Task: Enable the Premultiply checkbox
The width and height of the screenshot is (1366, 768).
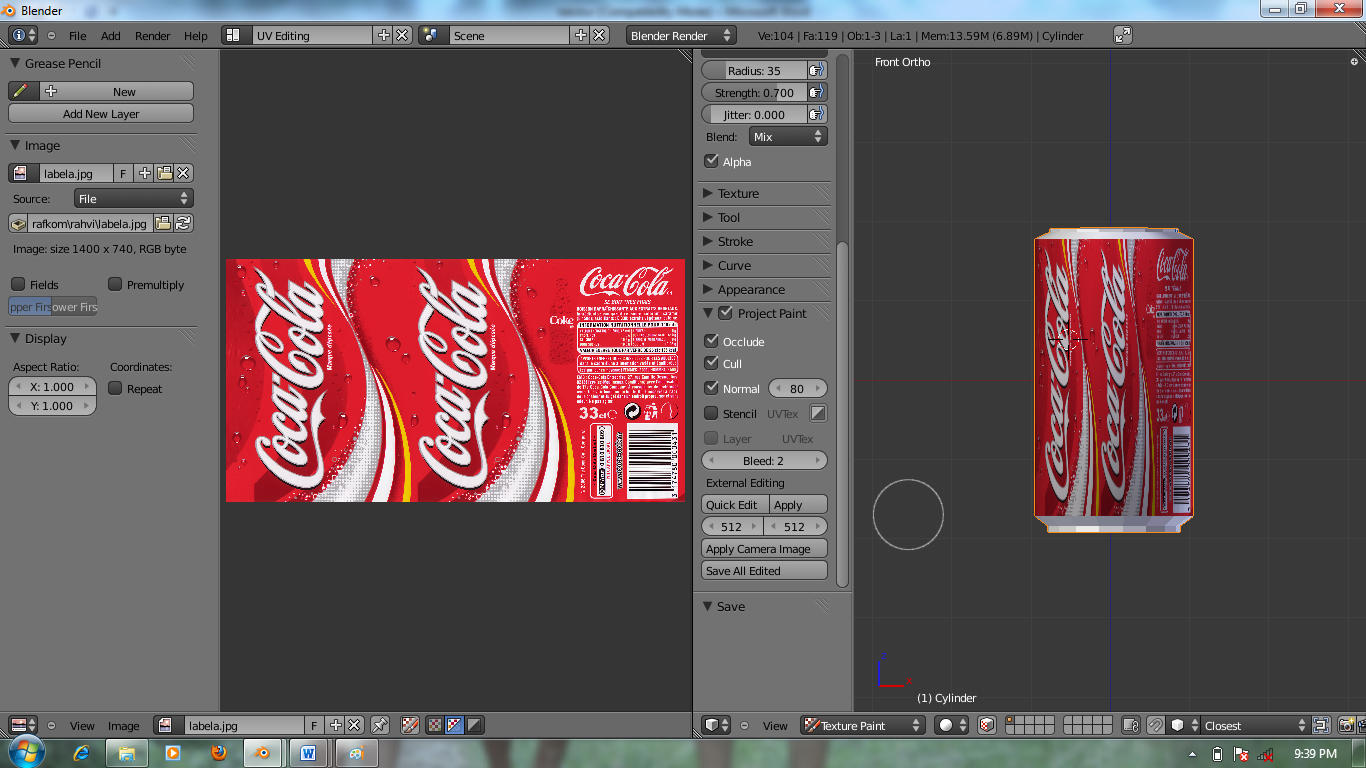Action: pyautogui.click(x=115, y=284)
